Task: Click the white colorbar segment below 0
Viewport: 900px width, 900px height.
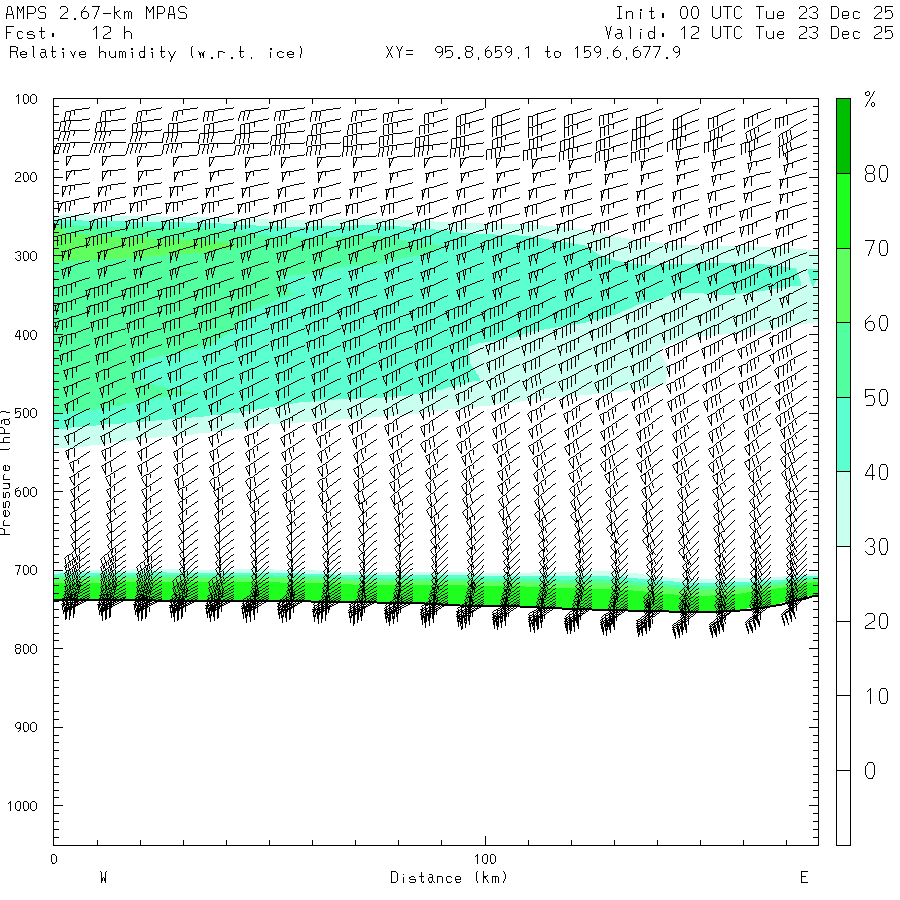Action: tap(843, 808)
